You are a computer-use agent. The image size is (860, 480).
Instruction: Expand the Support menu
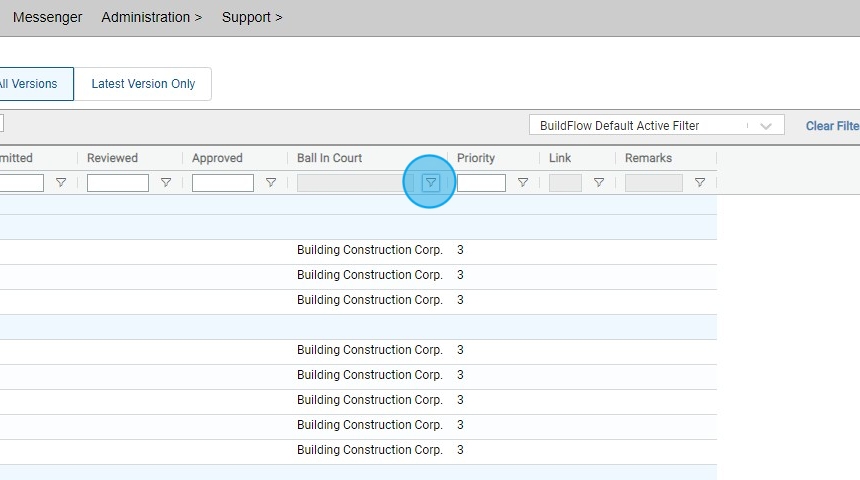(252, 17)
